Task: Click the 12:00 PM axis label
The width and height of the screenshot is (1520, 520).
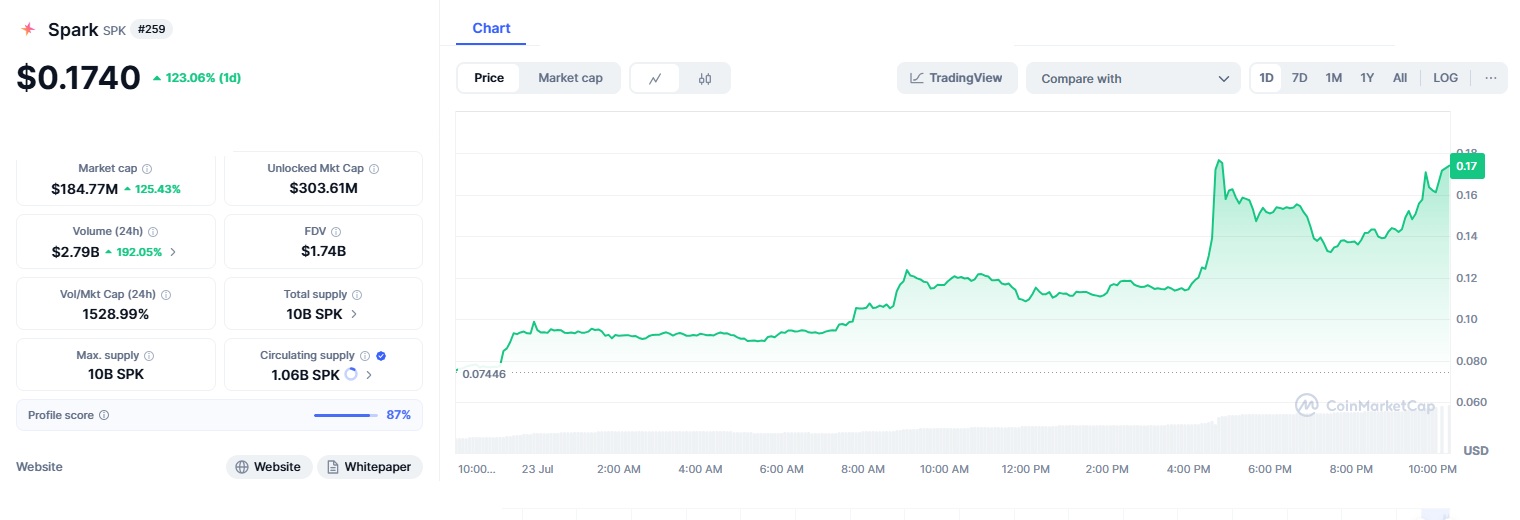Action: click(x=1025, y=469)
